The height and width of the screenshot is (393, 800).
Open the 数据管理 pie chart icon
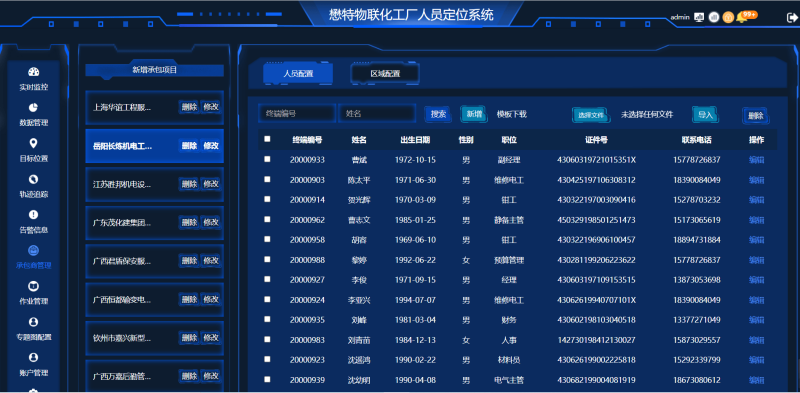point(34,108)
